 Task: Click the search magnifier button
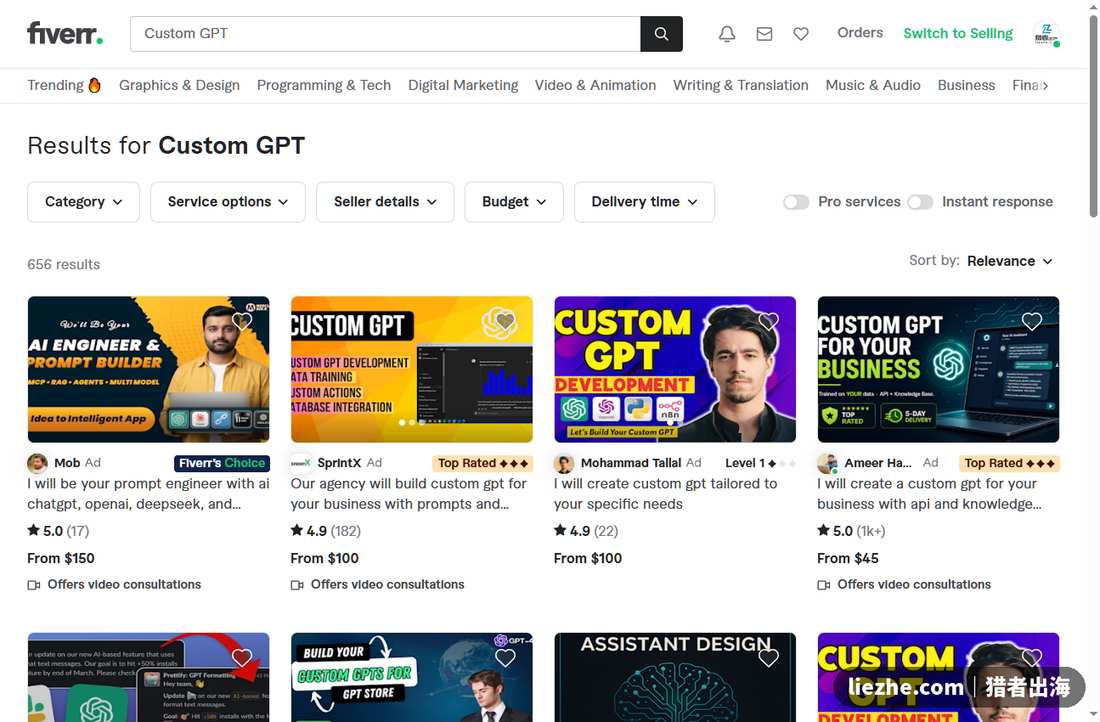pos(661,34)
